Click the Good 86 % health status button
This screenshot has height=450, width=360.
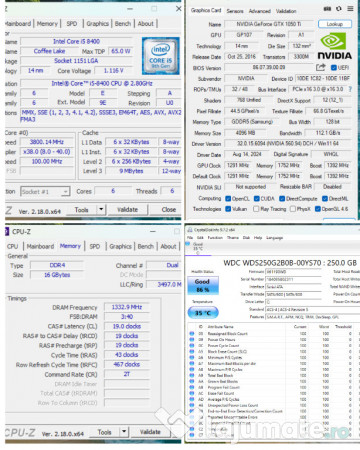tap(202, 285)
